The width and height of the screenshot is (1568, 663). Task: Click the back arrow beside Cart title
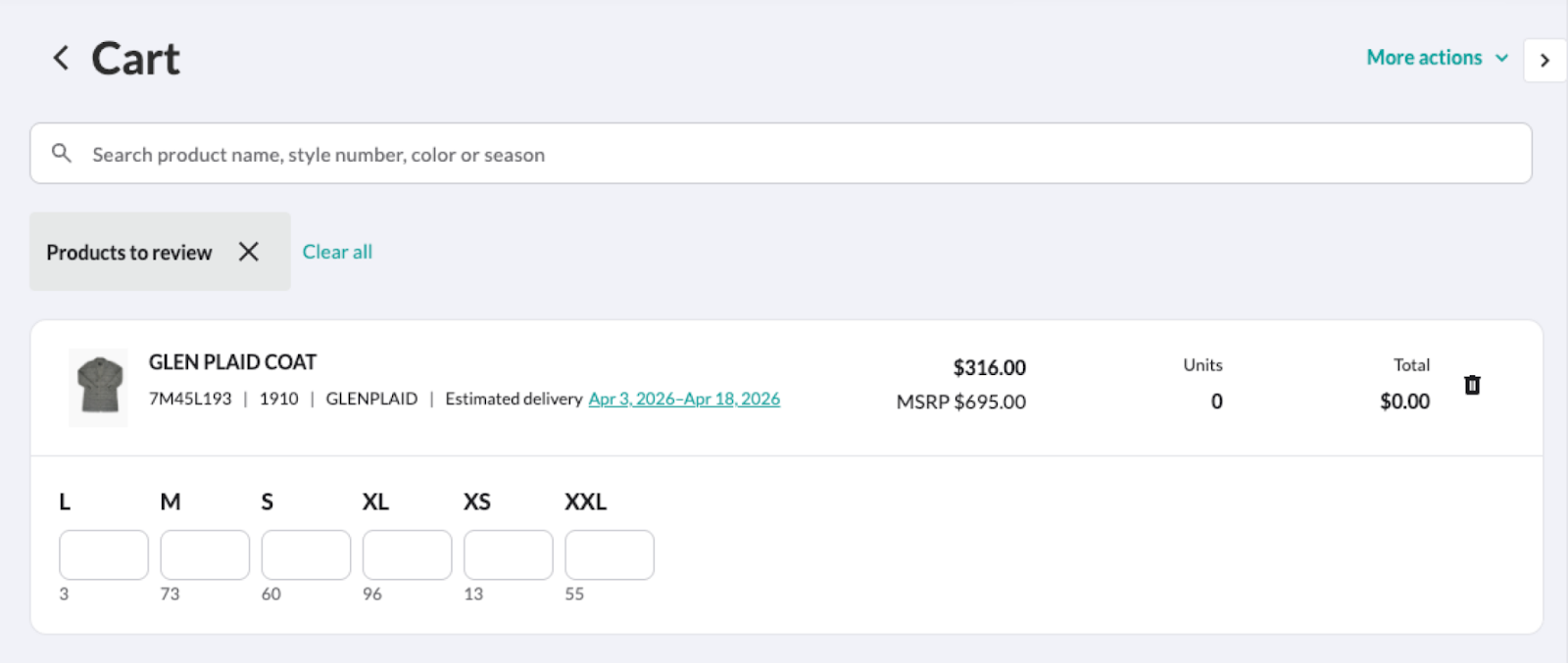tap(61, 58)
